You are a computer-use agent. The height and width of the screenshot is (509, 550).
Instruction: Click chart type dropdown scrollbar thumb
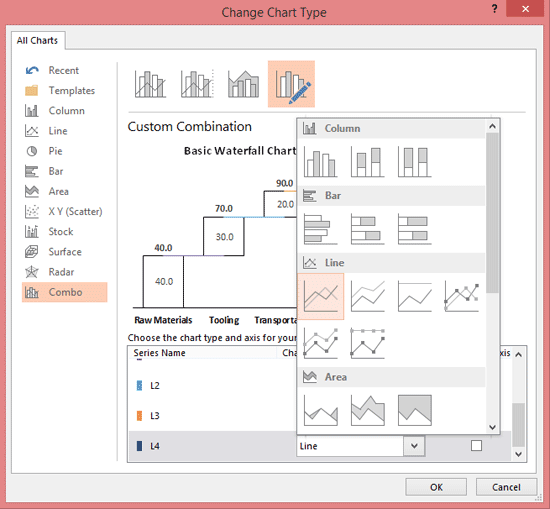pyautogui.click(x=492, y=212)
